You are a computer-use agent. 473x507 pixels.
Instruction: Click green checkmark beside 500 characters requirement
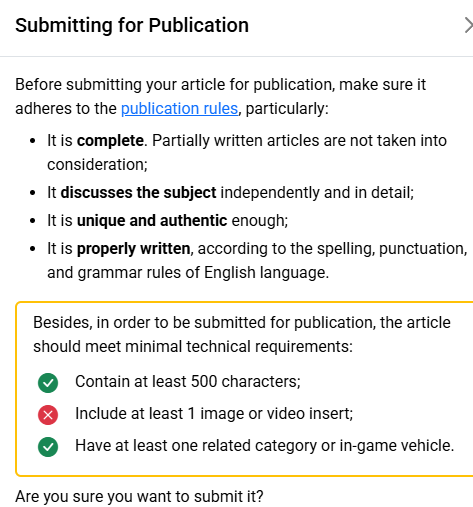(48, 383)
